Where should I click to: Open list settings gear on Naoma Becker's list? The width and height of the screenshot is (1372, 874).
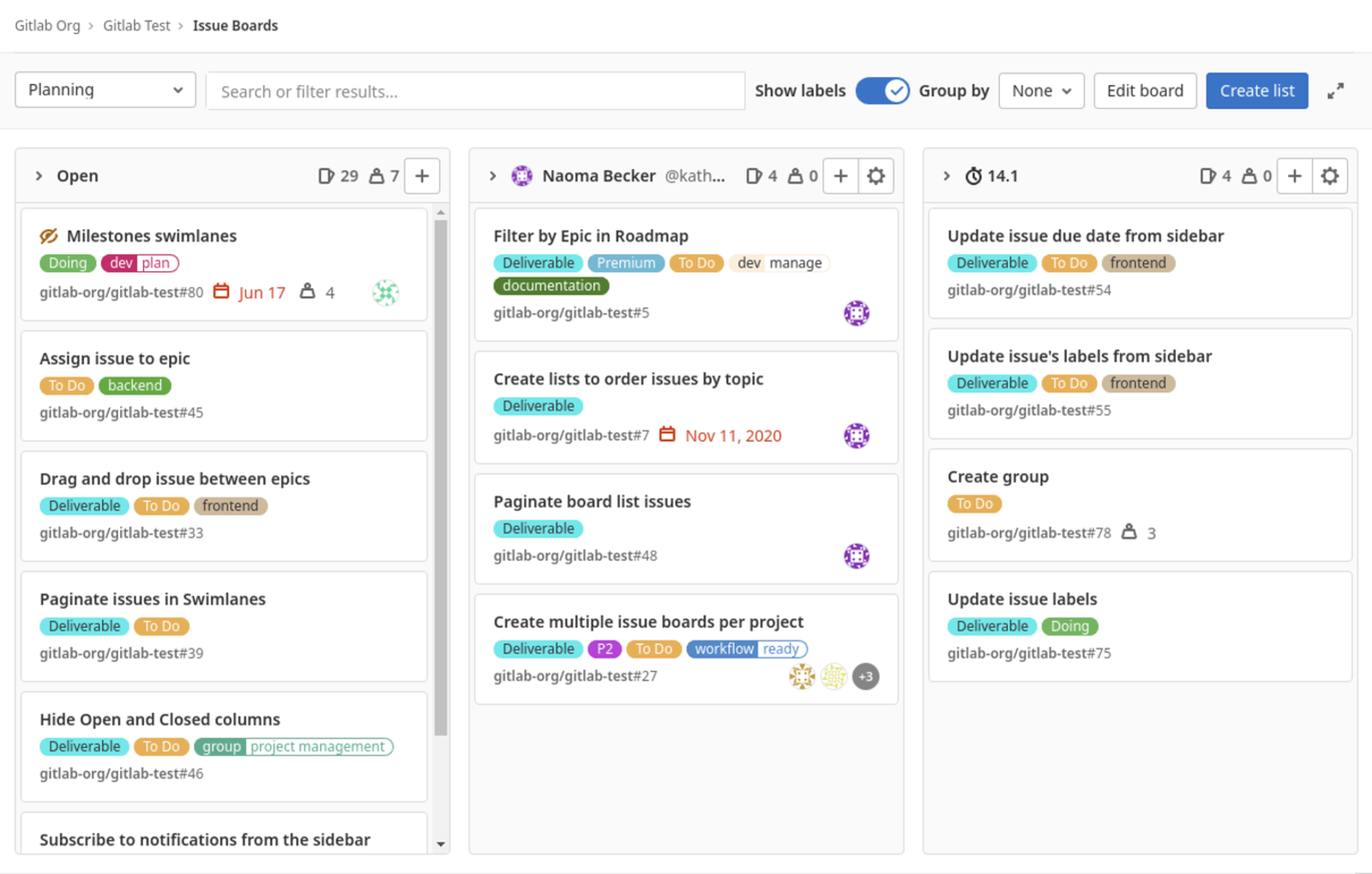(x=876, y=175)
